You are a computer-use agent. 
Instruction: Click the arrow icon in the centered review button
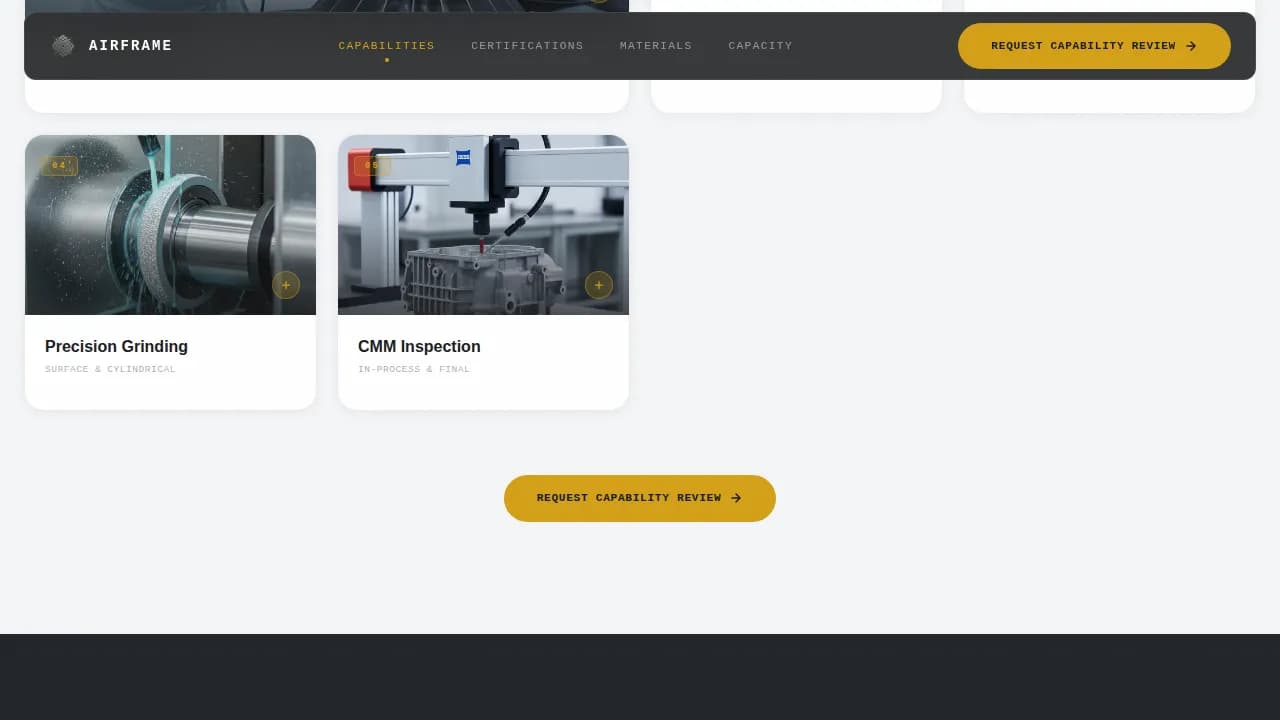click(x=736, y=497)
